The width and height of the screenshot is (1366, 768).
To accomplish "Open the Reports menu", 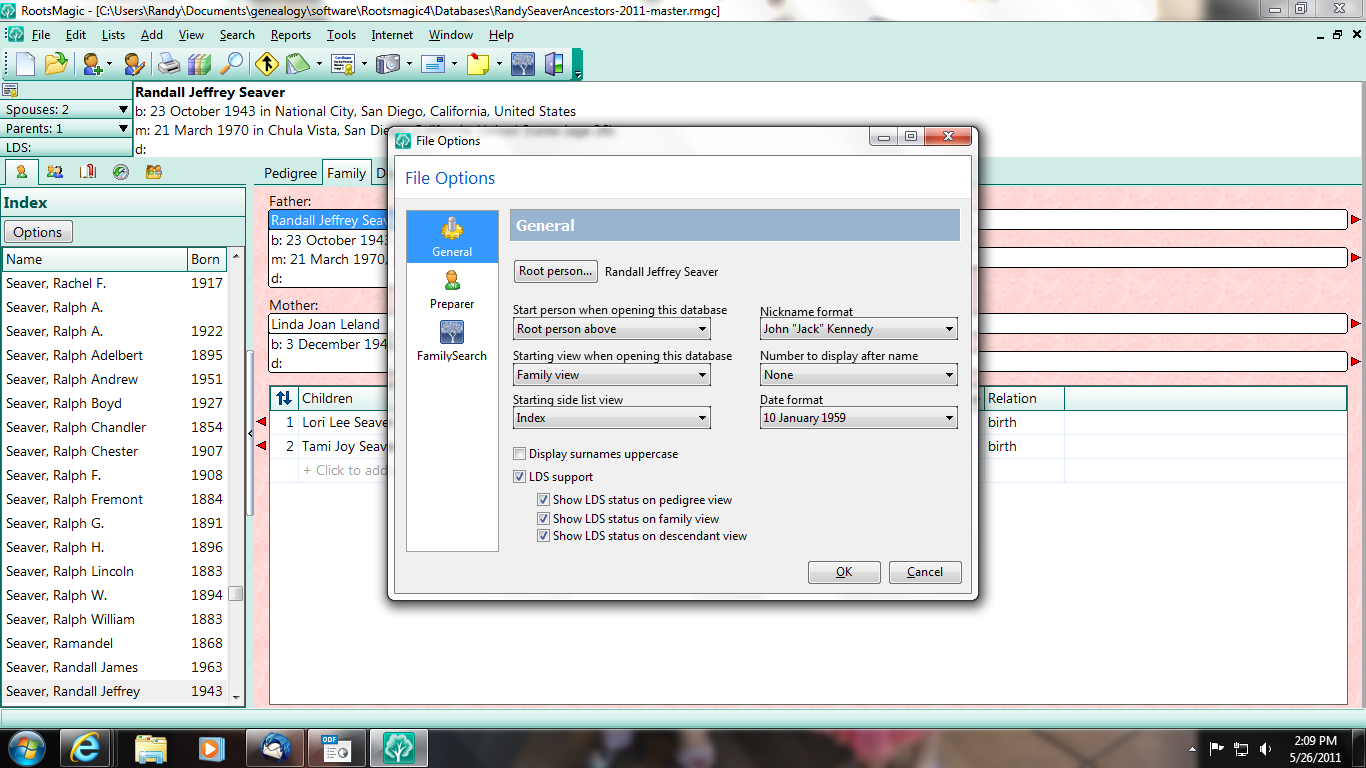I will [291, 35].
